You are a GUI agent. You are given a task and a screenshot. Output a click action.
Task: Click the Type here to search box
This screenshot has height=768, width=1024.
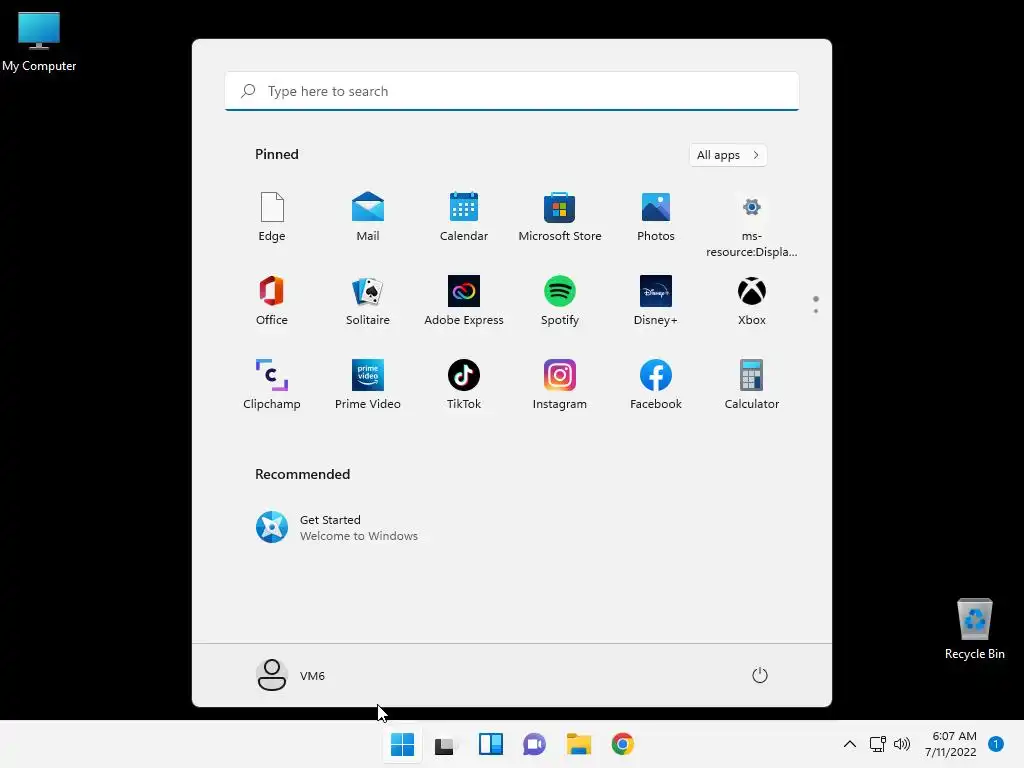tap(512, 91)
